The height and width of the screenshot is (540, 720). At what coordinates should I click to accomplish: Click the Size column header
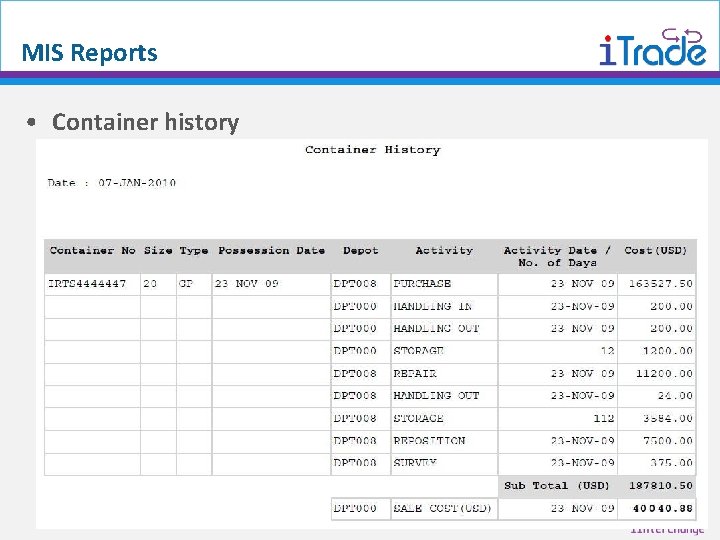[x=158, y=251]
